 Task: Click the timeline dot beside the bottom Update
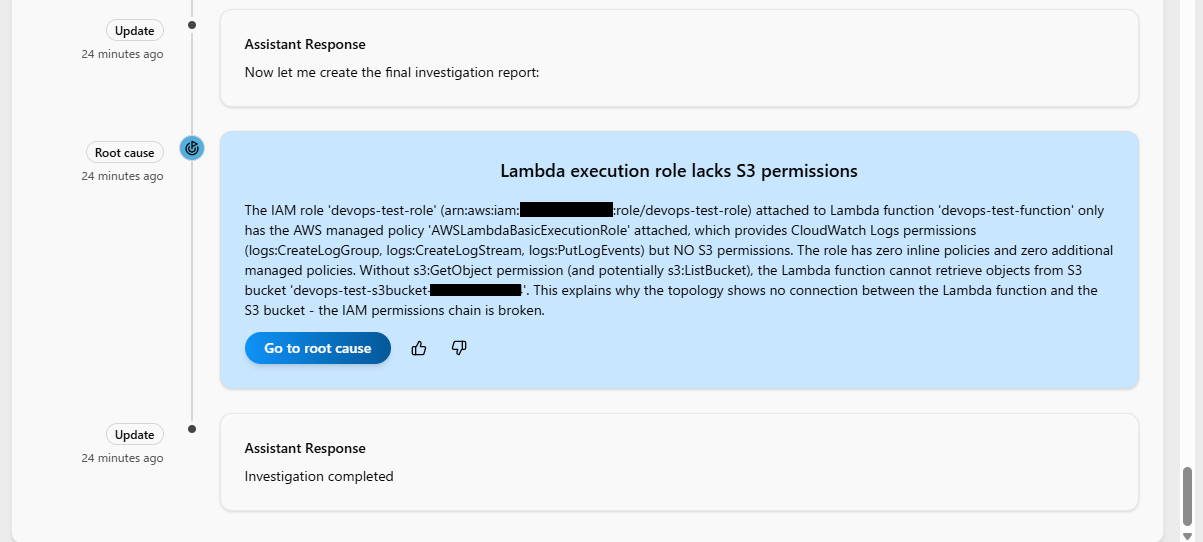point(192,429)
